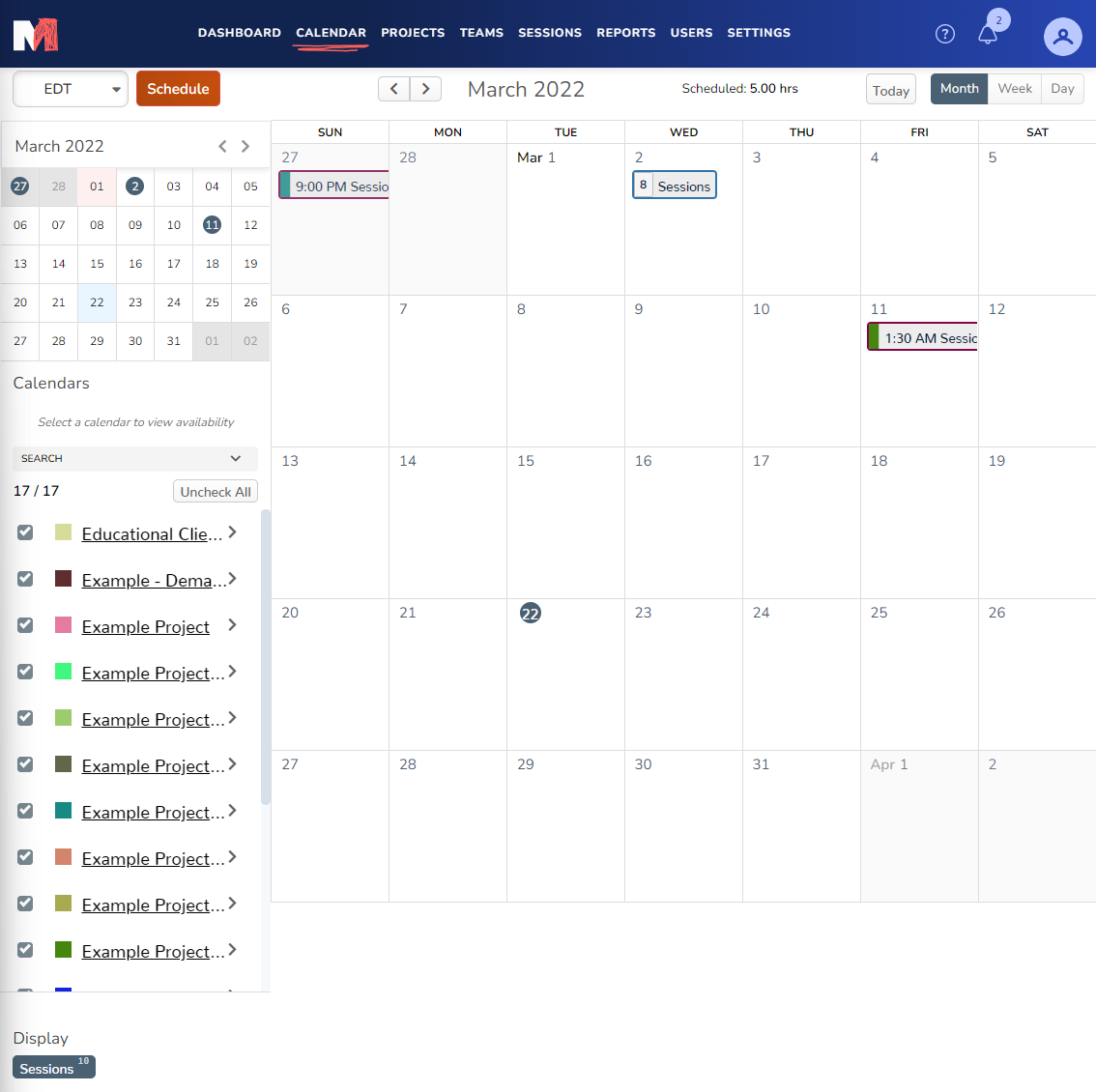Open the EDT timezone dropdown
Screen dimensions: 1096x1092
coord(71,89)
